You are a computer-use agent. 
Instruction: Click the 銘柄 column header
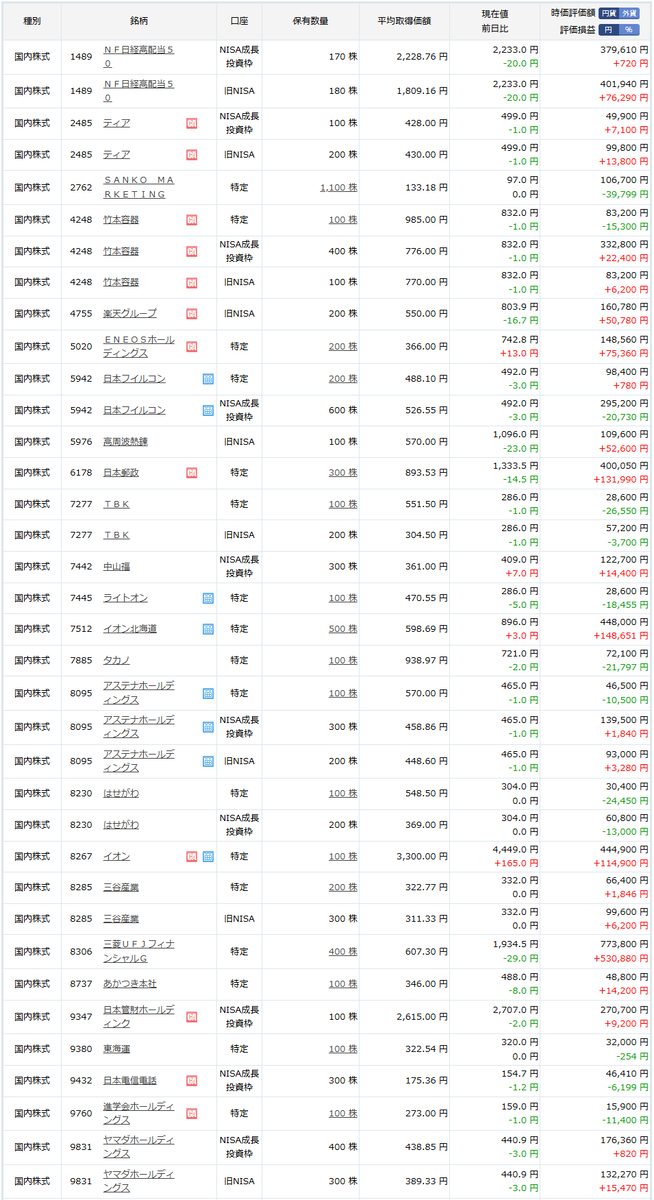tap(140, 21)
